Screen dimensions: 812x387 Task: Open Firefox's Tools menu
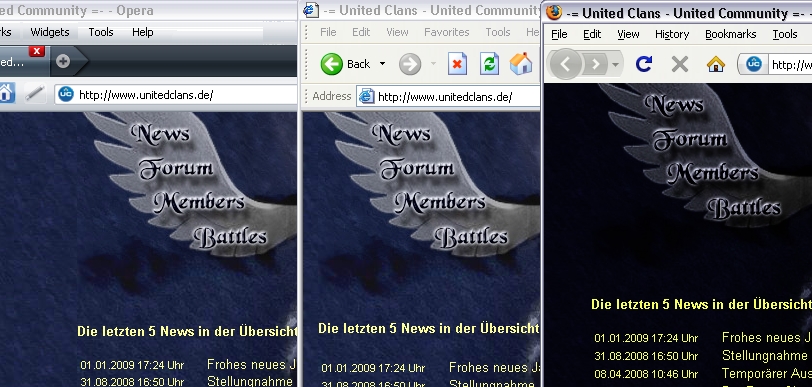coord(785,34)
